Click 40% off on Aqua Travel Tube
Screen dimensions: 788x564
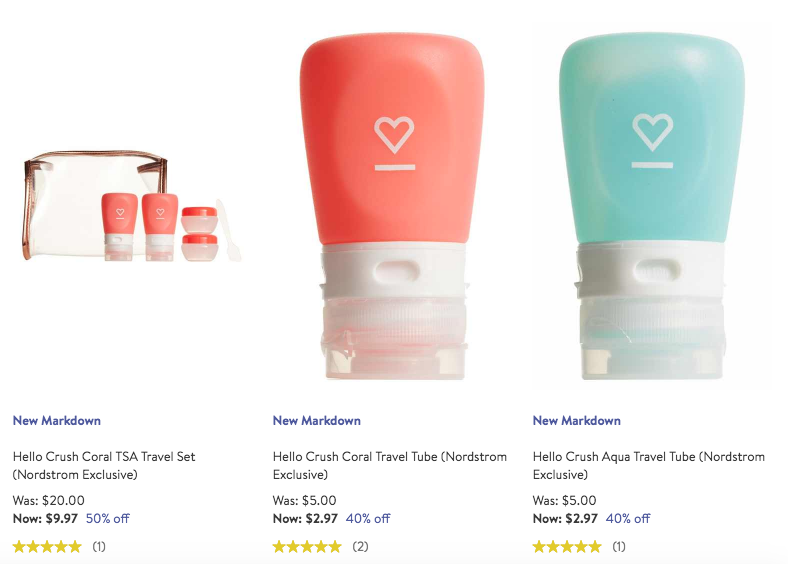628,518
